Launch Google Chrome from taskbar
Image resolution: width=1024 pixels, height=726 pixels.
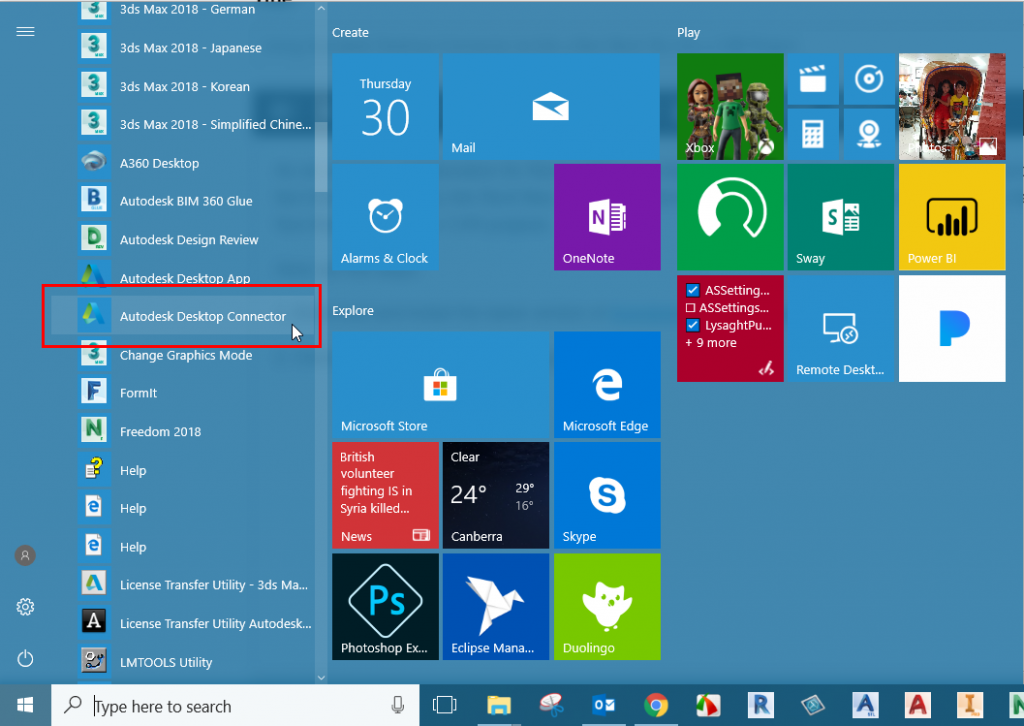[656, 705]
